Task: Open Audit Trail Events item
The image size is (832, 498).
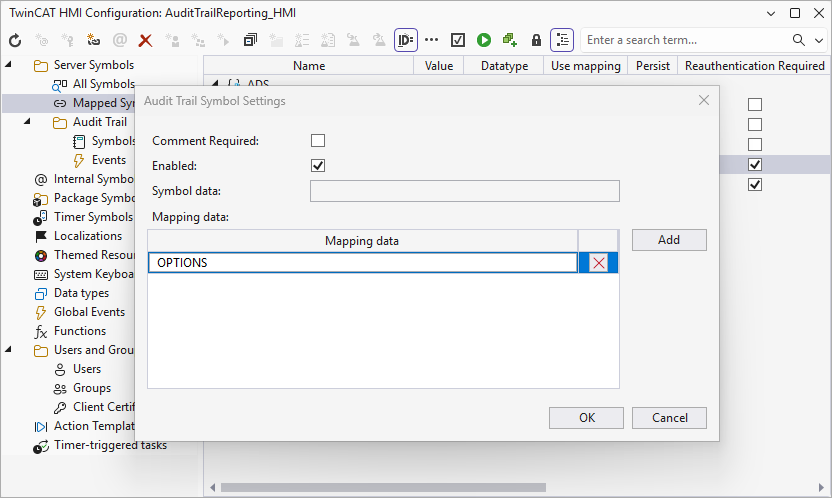Action: pyautogui.click(x=99, y=160)
